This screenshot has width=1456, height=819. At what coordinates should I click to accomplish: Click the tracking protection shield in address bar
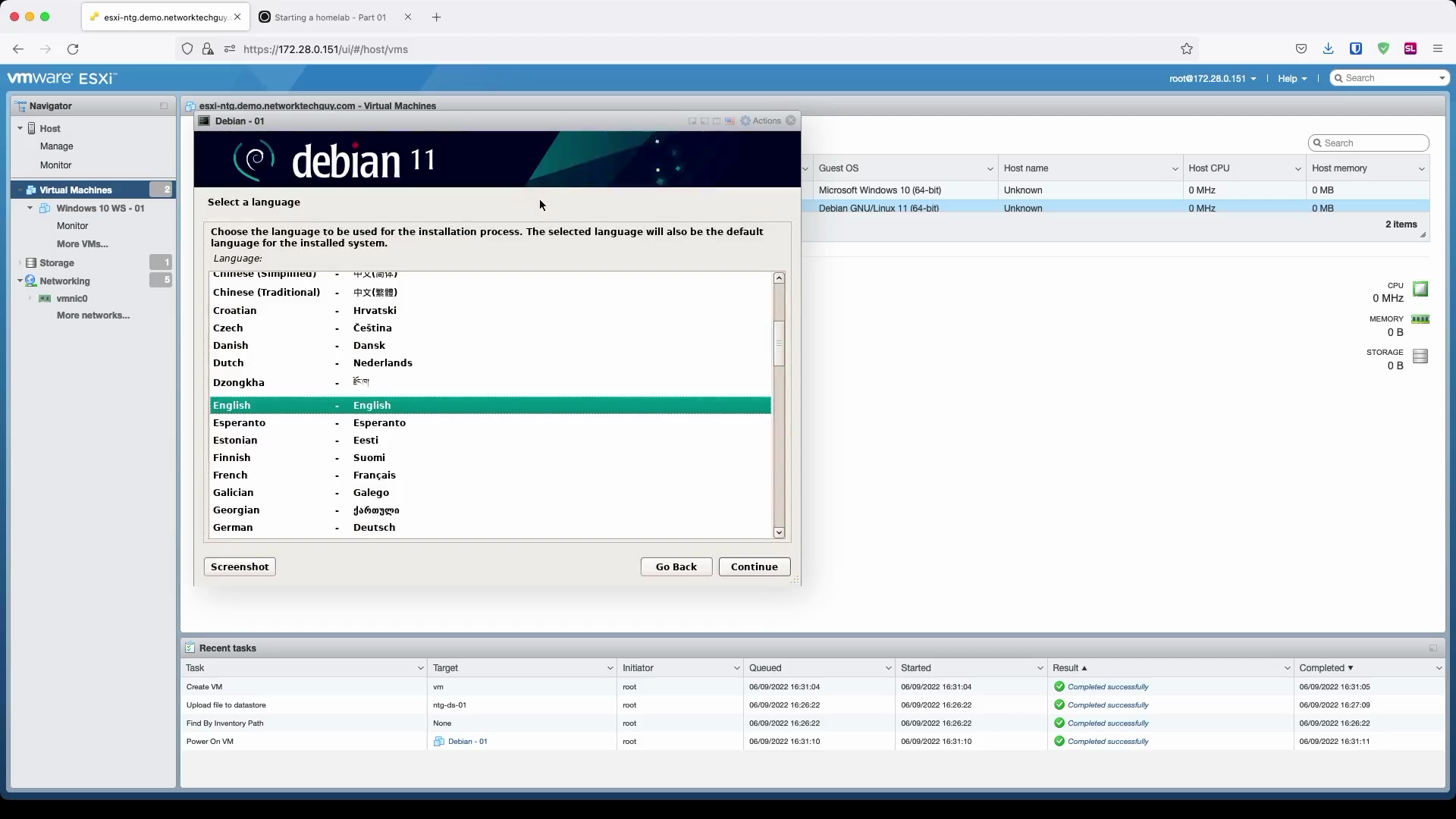tap(187, 49)
